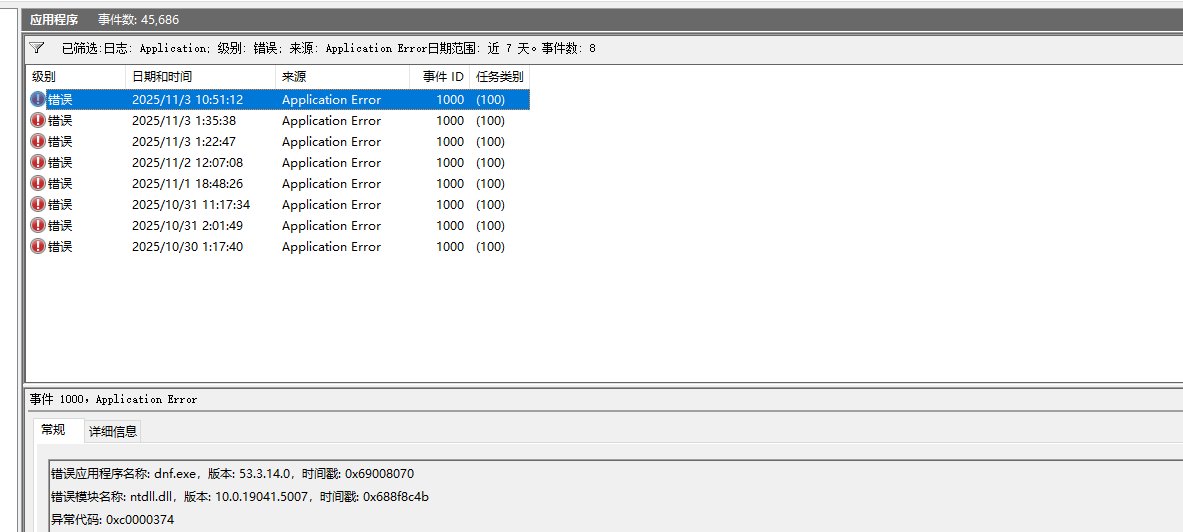Click the 任务类别 column header
Viewport: 1183px width, 532px height.
pyautogui.click(x=499, y=77)
